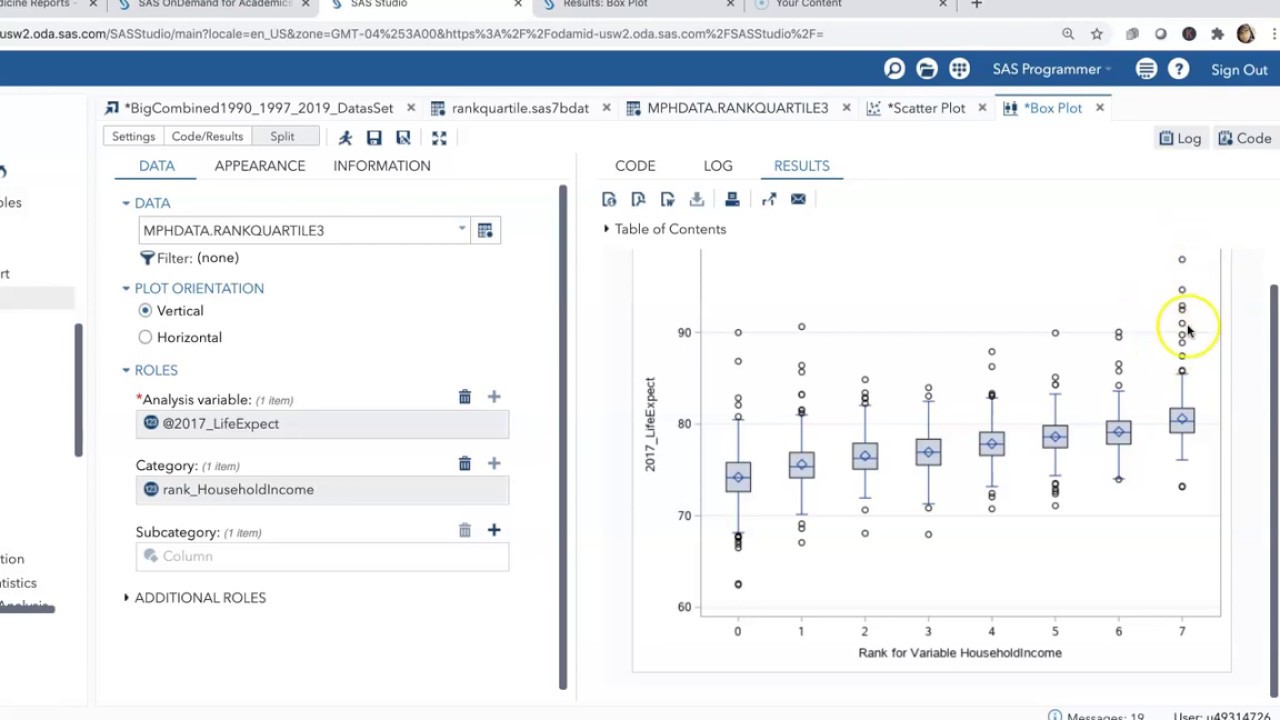Close the Box Plot tab
The width and height of the screenshot is (1280, 720).
click(1100, 108)
